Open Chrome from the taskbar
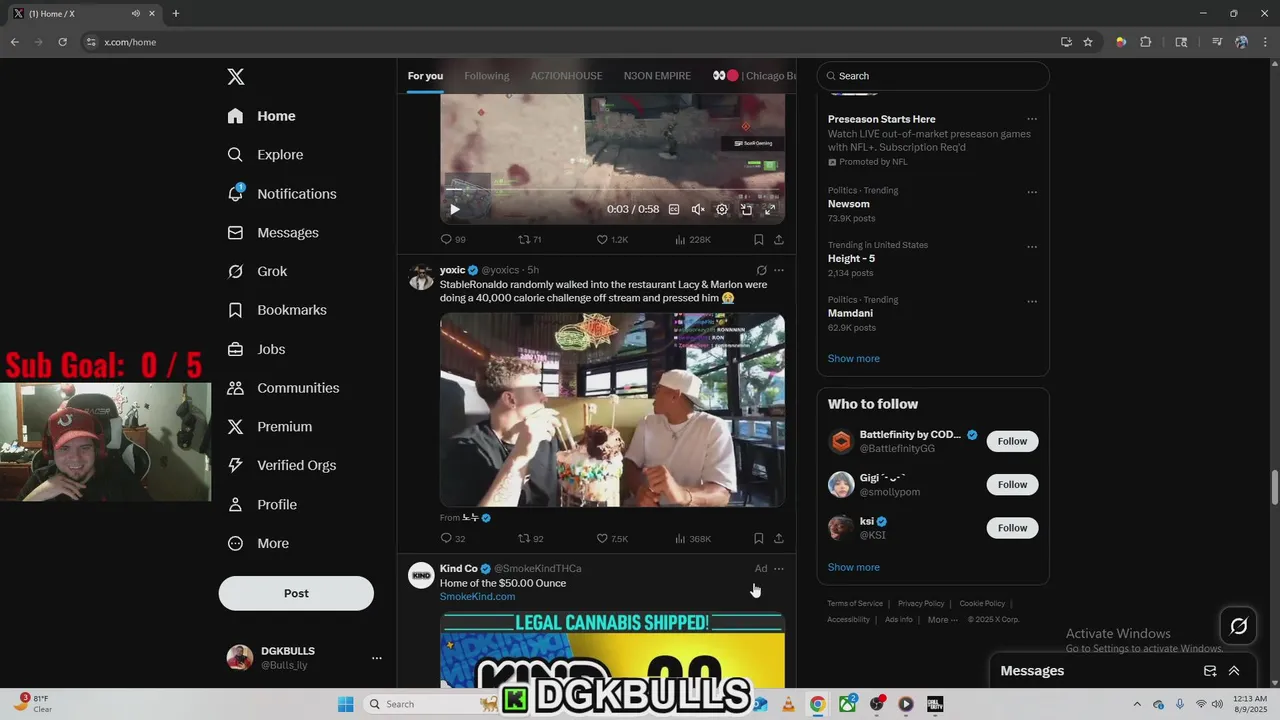The width and height of the screenshot is (1280, 720). tap(817, 704)
